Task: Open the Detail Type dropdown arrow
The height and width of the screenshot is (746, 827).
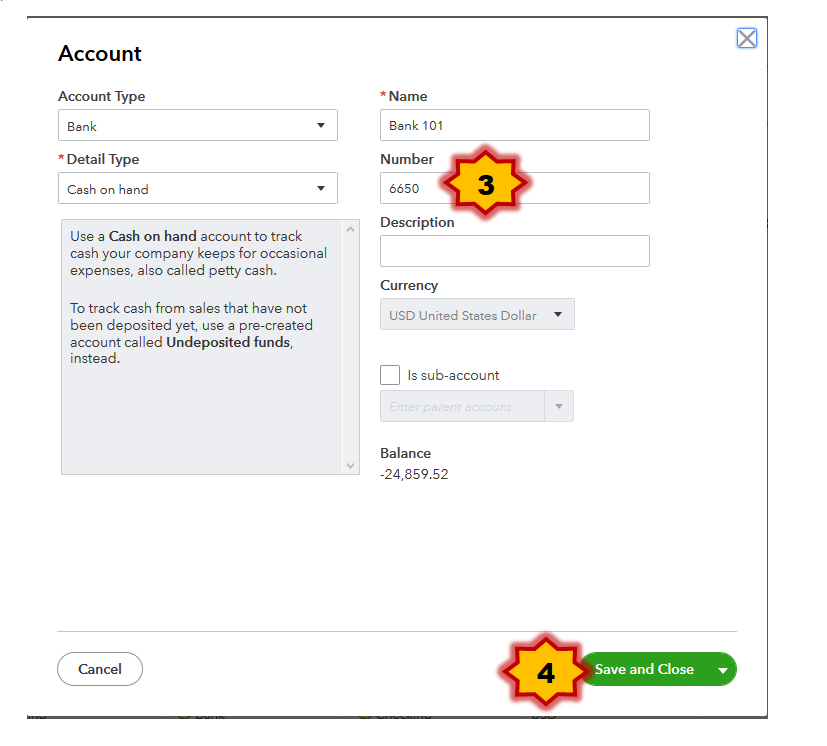Action: pos(322,188)
